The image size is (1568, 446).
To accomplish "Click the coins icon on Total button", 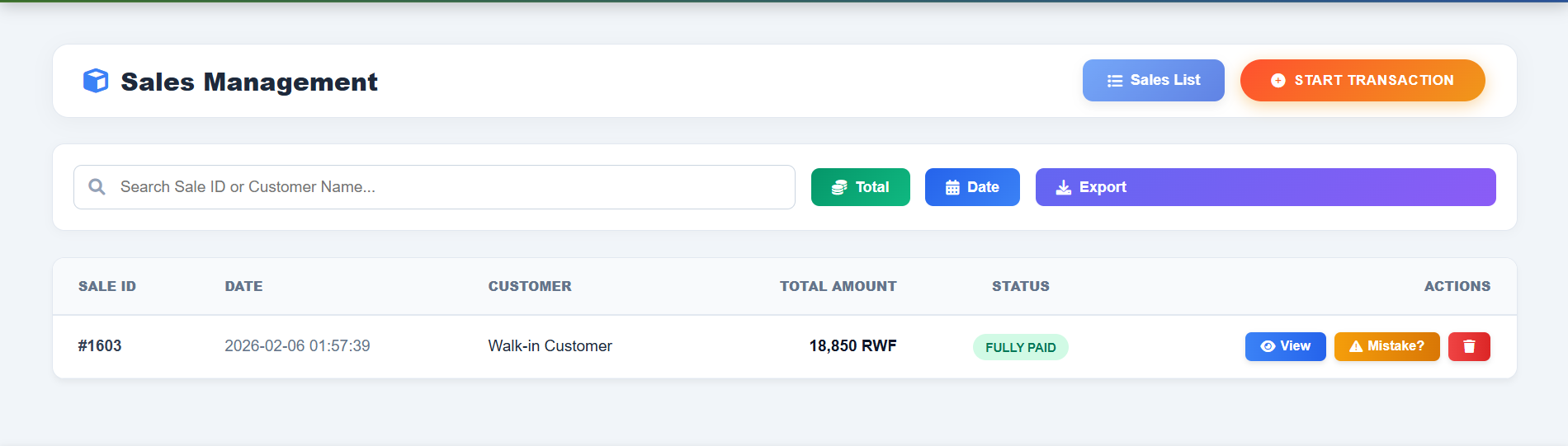I will [x=839, y=188].
